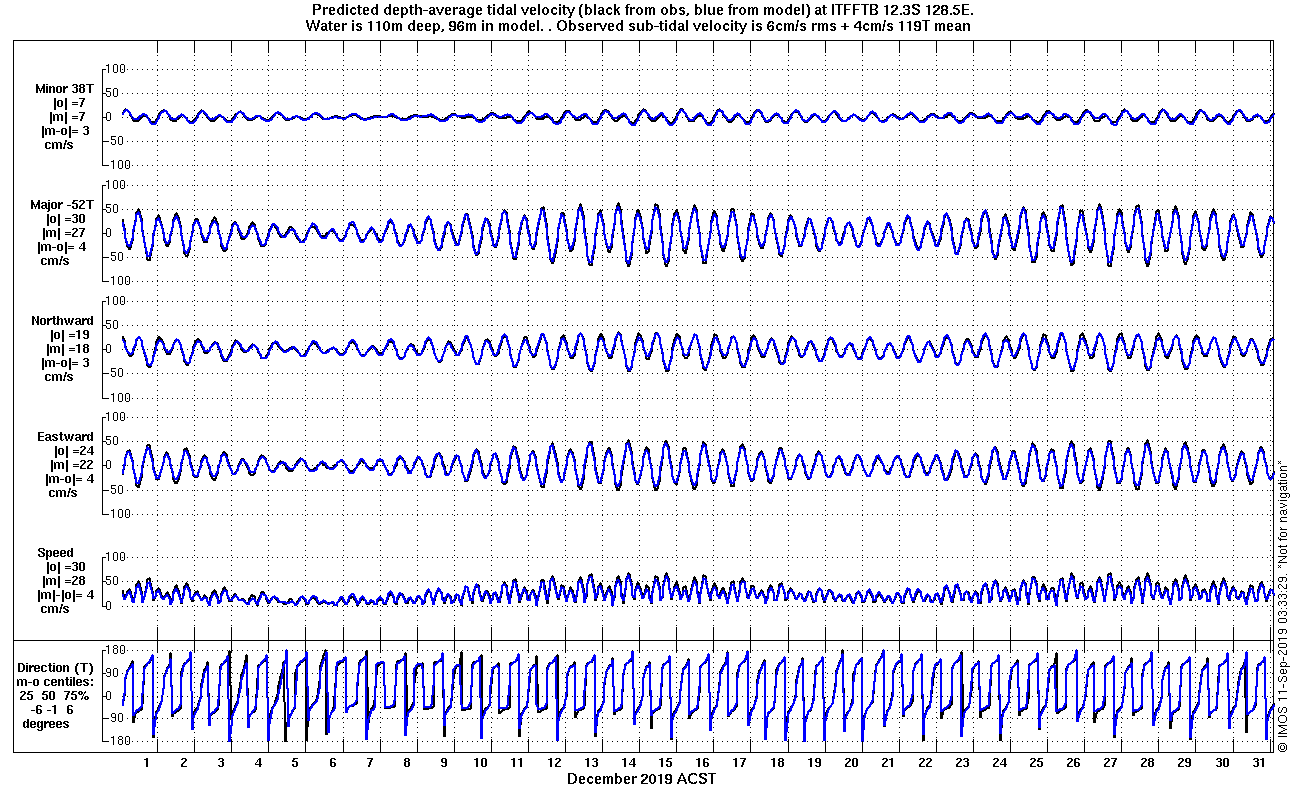This screenshot has height=800, width=1300.
Task: Click the chart title line about ITFFTB
Action: click(x=643, y=9)
